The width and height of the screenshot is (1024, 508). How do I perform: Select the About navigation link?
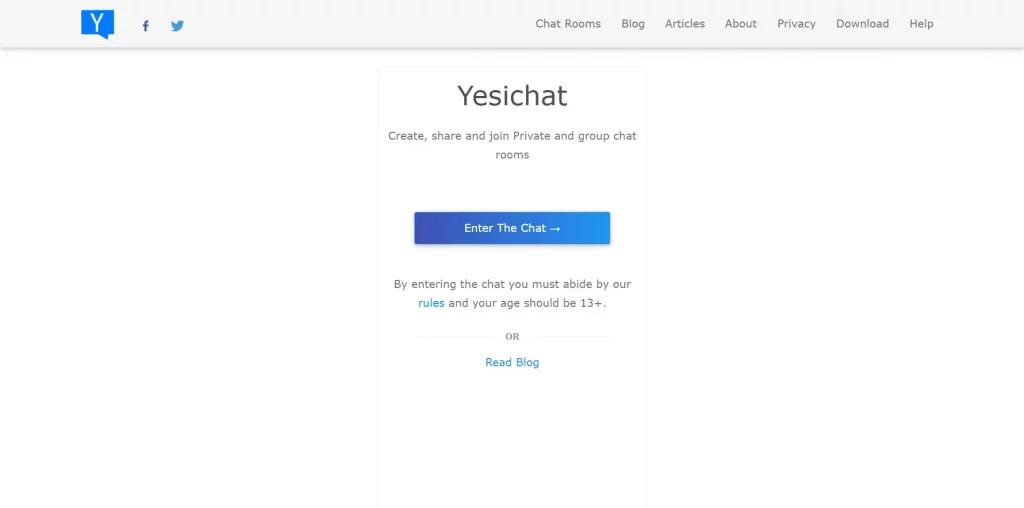point(741,24)
